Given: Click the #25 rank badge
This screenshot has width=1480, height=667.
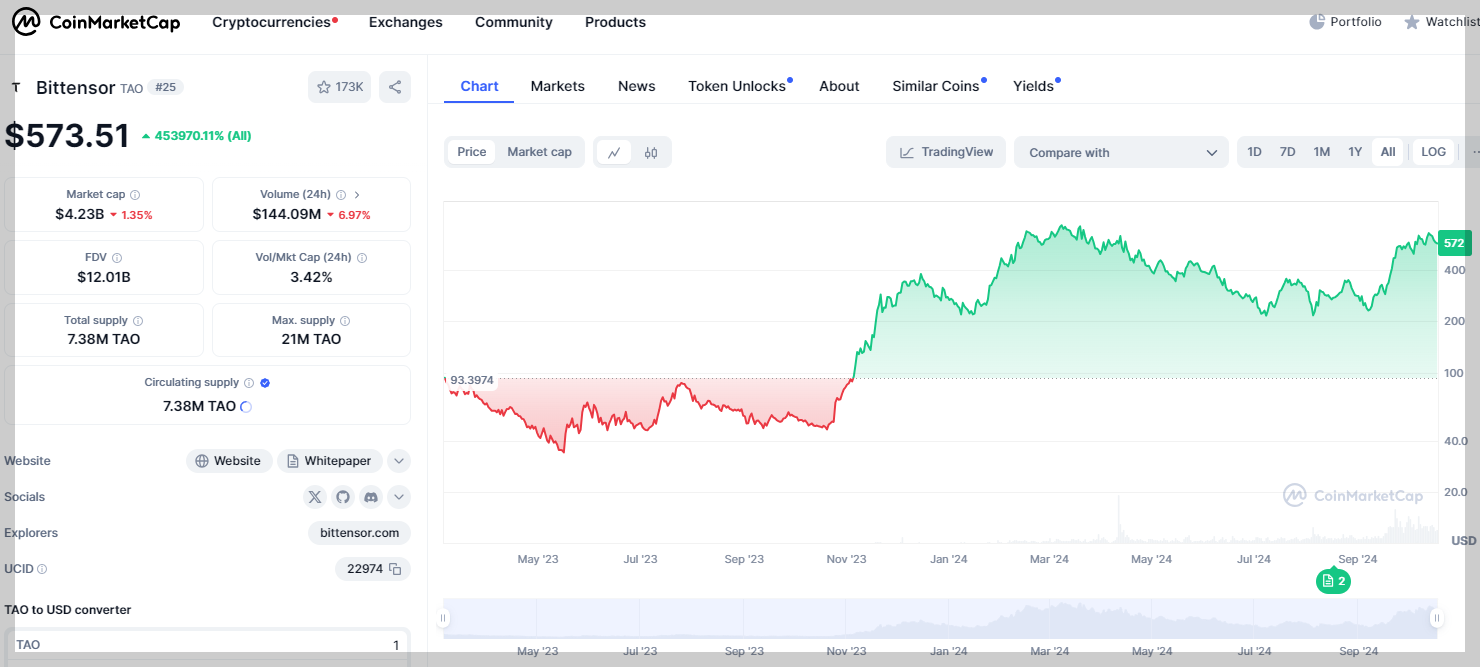Looking at the screenshot, I should tap(166, 87).
